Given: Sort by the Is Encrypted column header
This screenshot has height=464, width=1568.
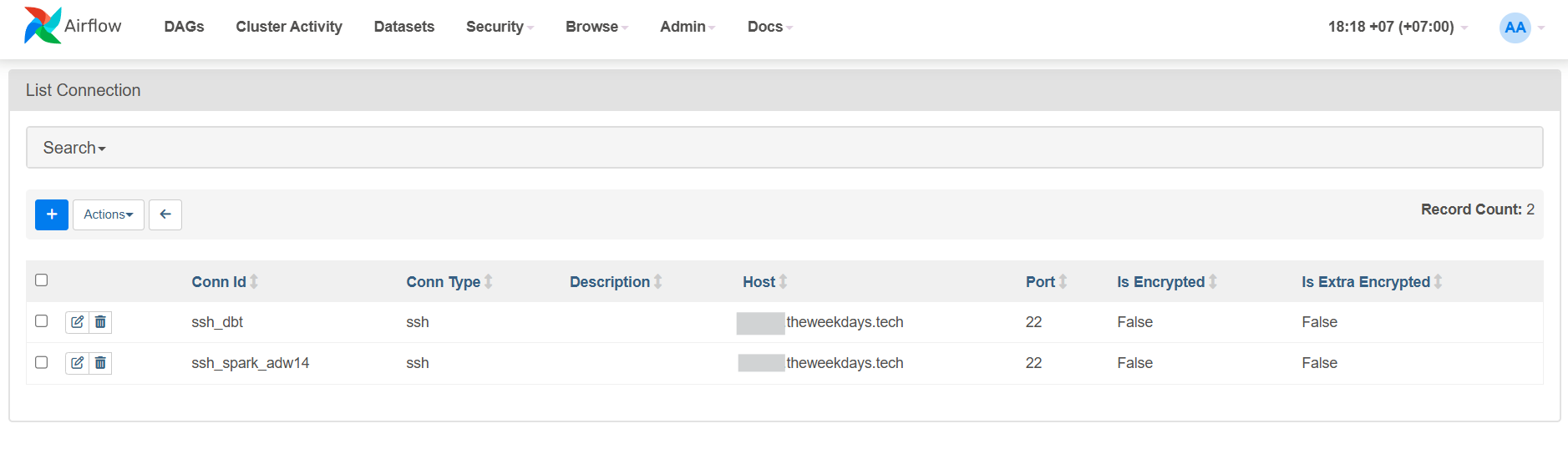Looking at the screenshot, I should pyautogui.click(x=1161, y=282).
